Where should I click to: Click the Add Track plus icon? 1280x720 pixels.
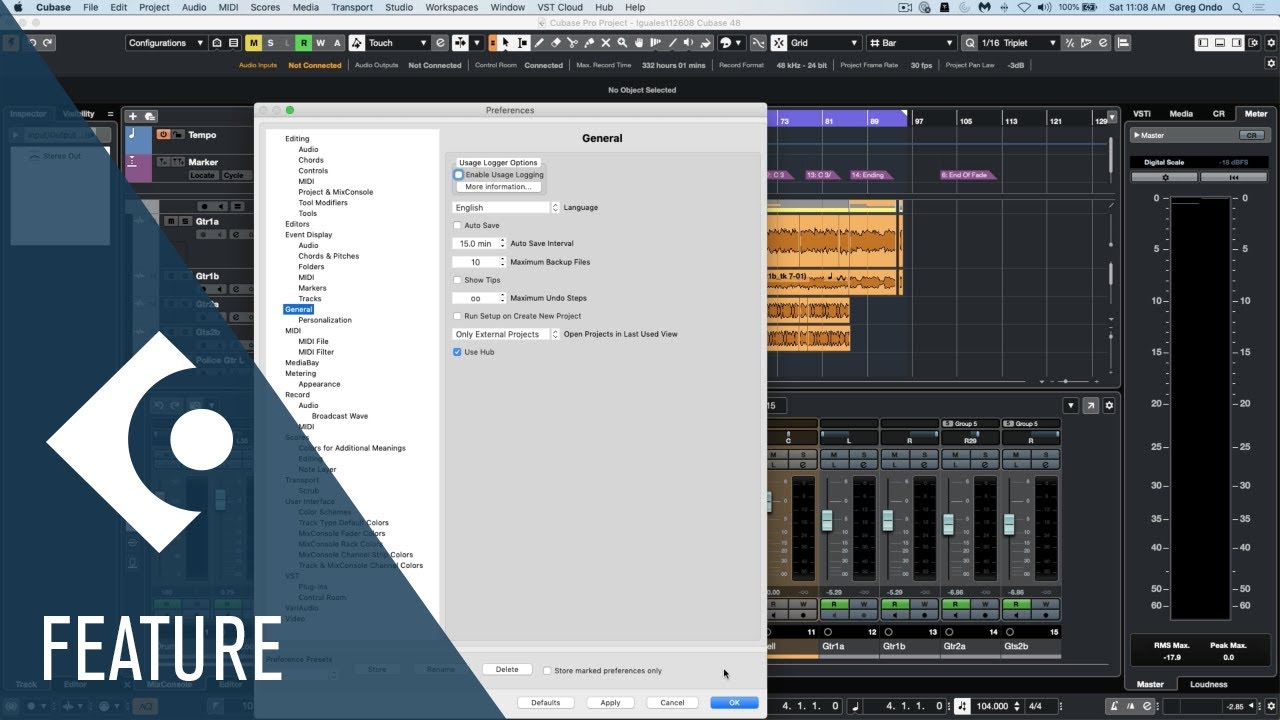pos(133,116)
